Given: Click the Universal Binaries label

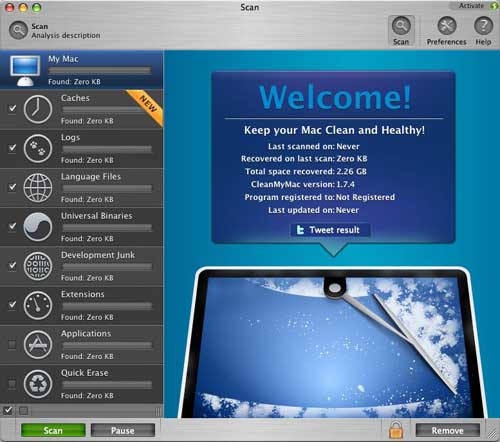Looking at the screenshot, I should click(x=97, y=216).
